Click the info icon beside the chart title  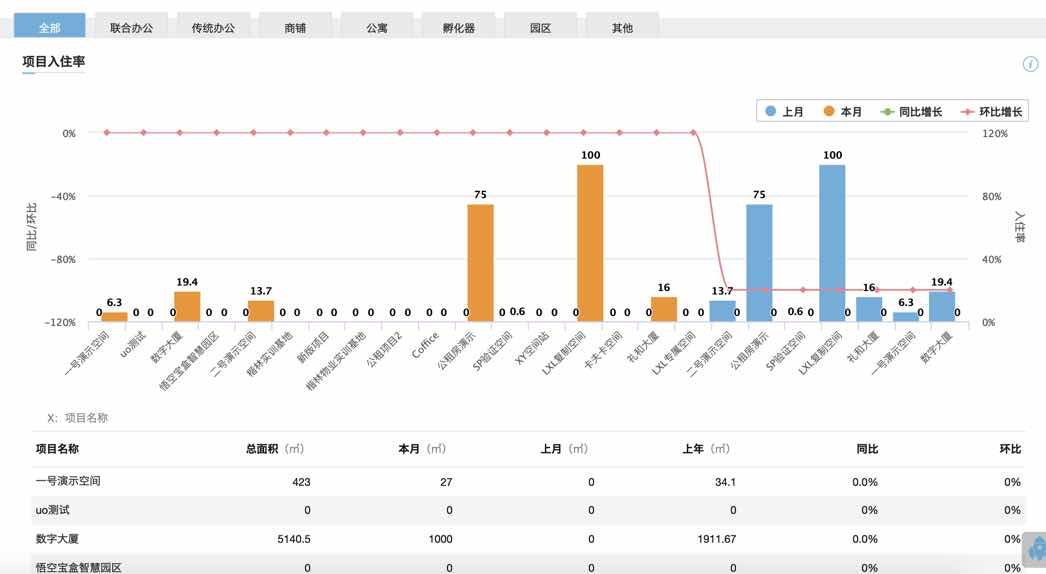coord(1030,64)
